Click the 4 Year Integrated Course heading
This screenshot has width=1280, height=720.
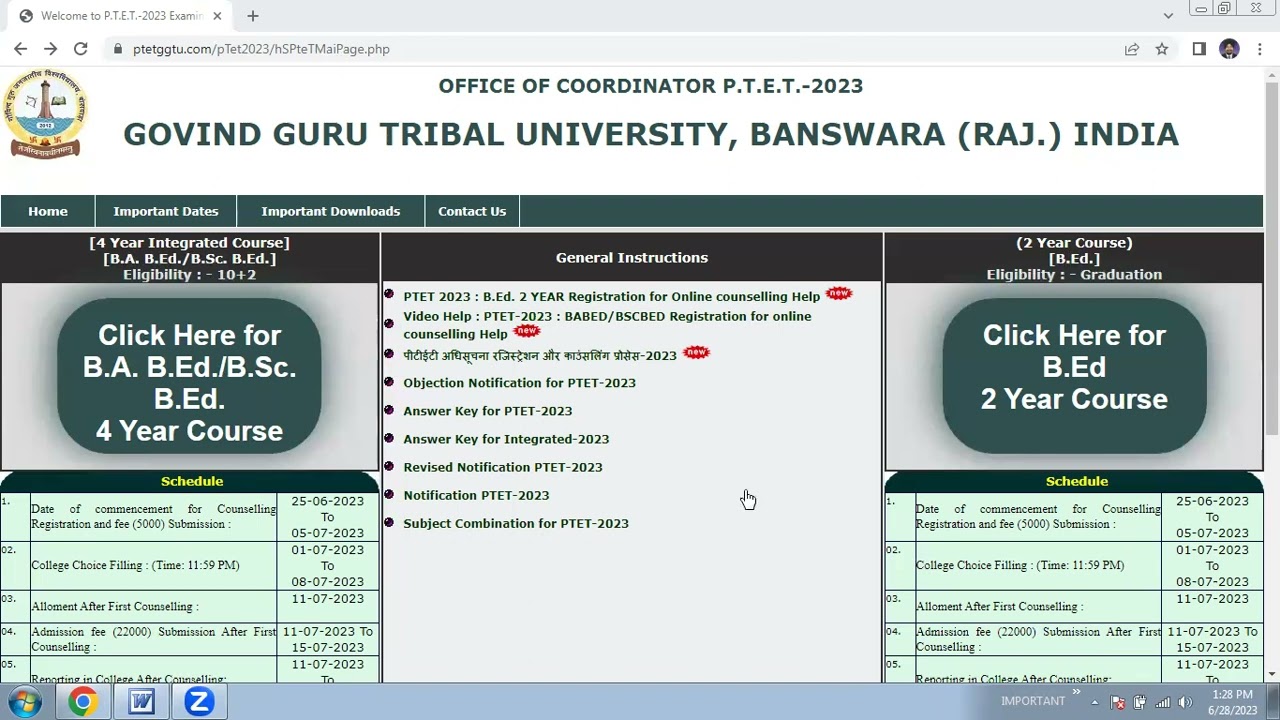(x=189, y=258)
